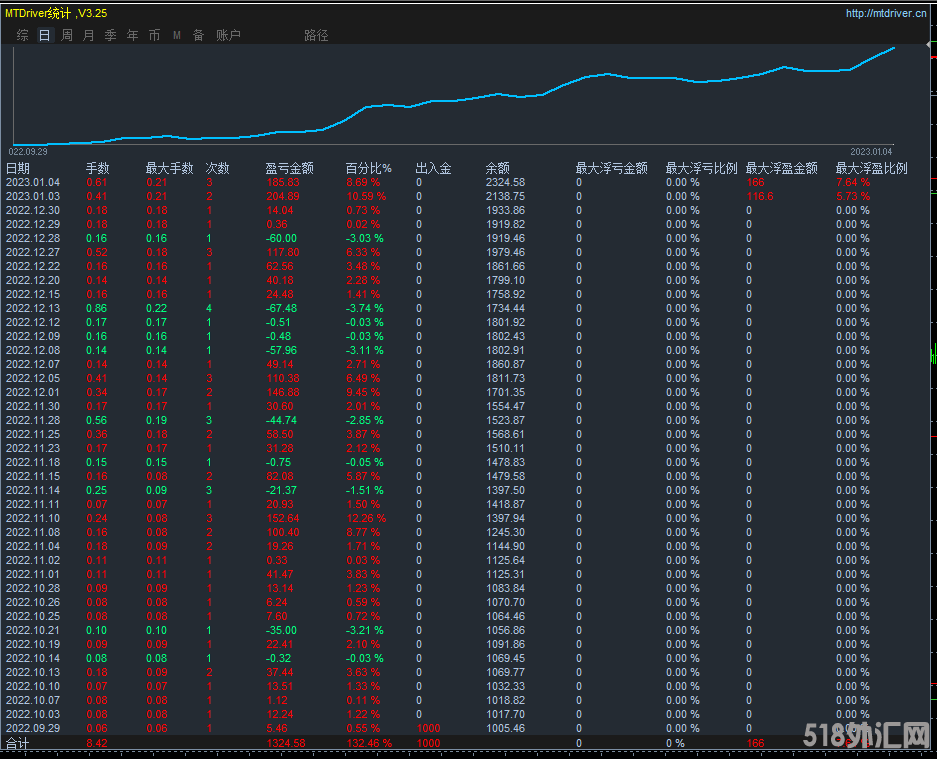The width and height of the screenshot is (937, 759).
Task: Click the 次数 column header
Action: [218, 169]
